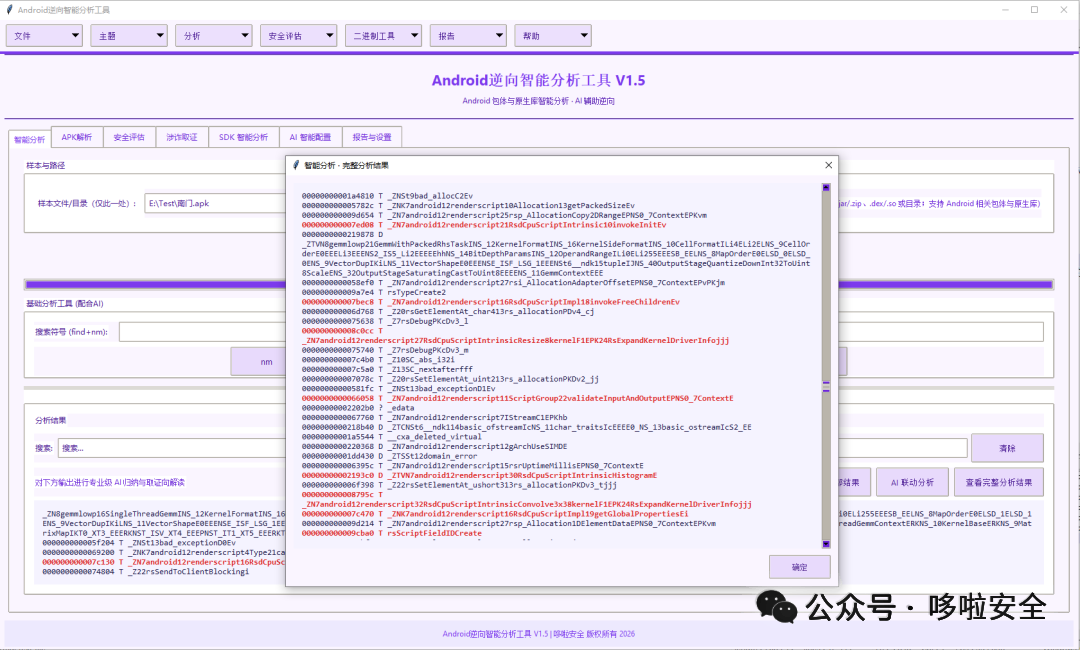Select the rsTypeCreate2 line
1080x650 pixels.
point(373,292)
